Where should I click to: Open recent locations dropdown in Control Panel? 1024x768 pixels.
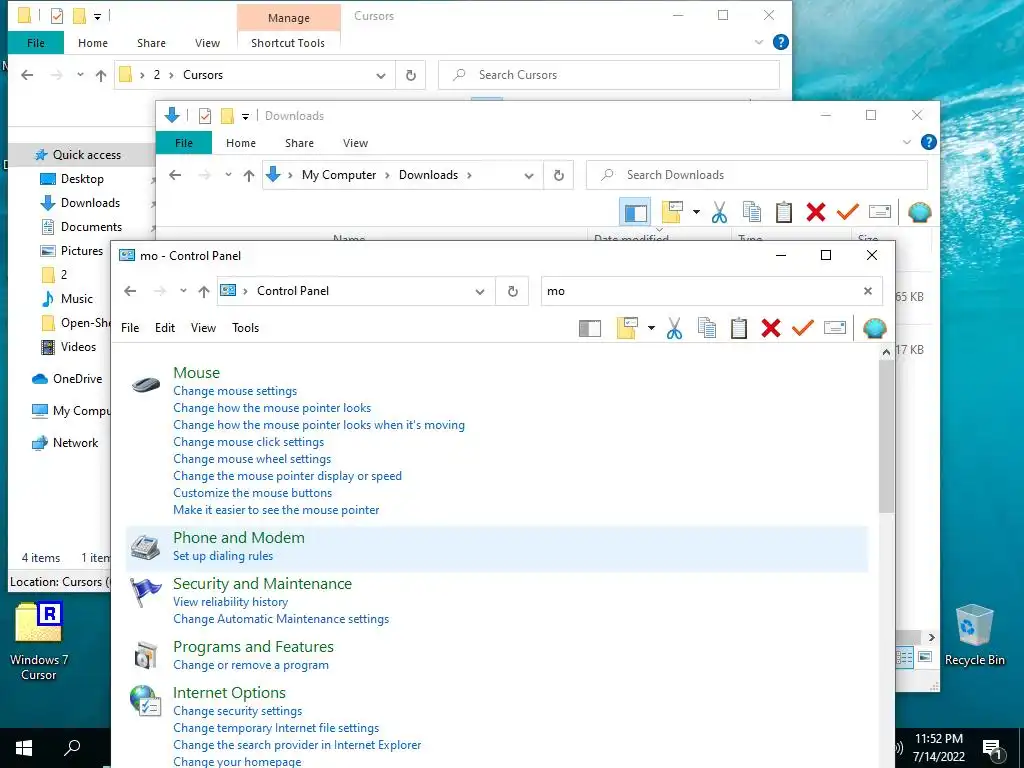tap(184, 291)
